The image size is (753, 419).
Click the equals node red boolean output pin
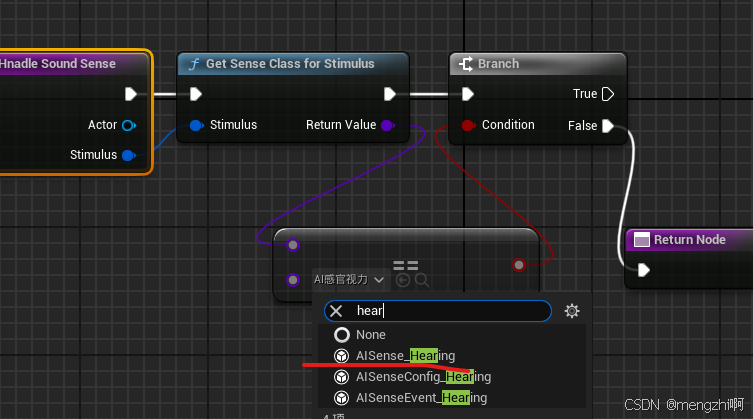(x=519, y=265)
